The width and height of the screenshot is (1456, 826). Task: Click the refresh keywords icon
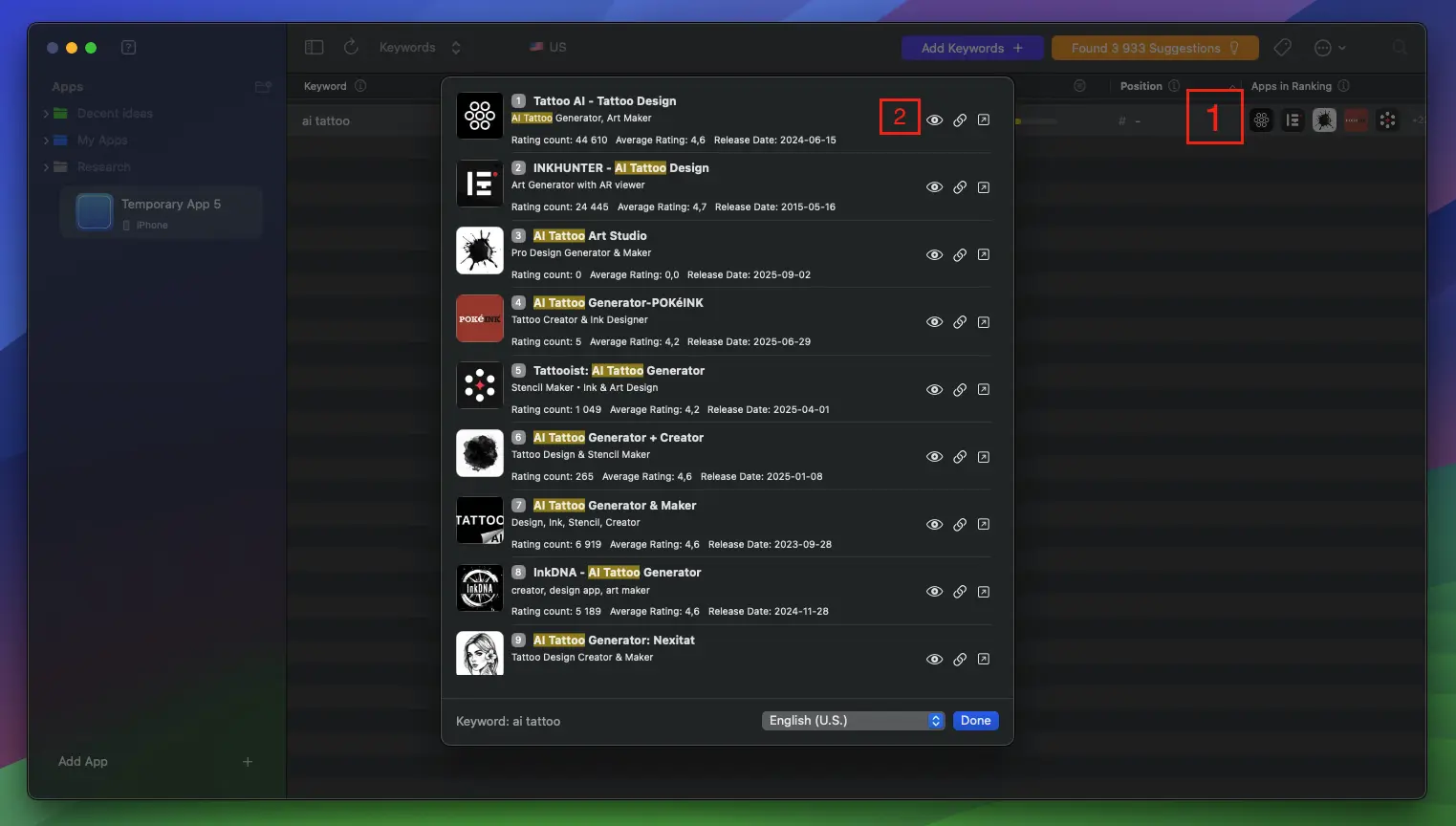coord(351,48)
